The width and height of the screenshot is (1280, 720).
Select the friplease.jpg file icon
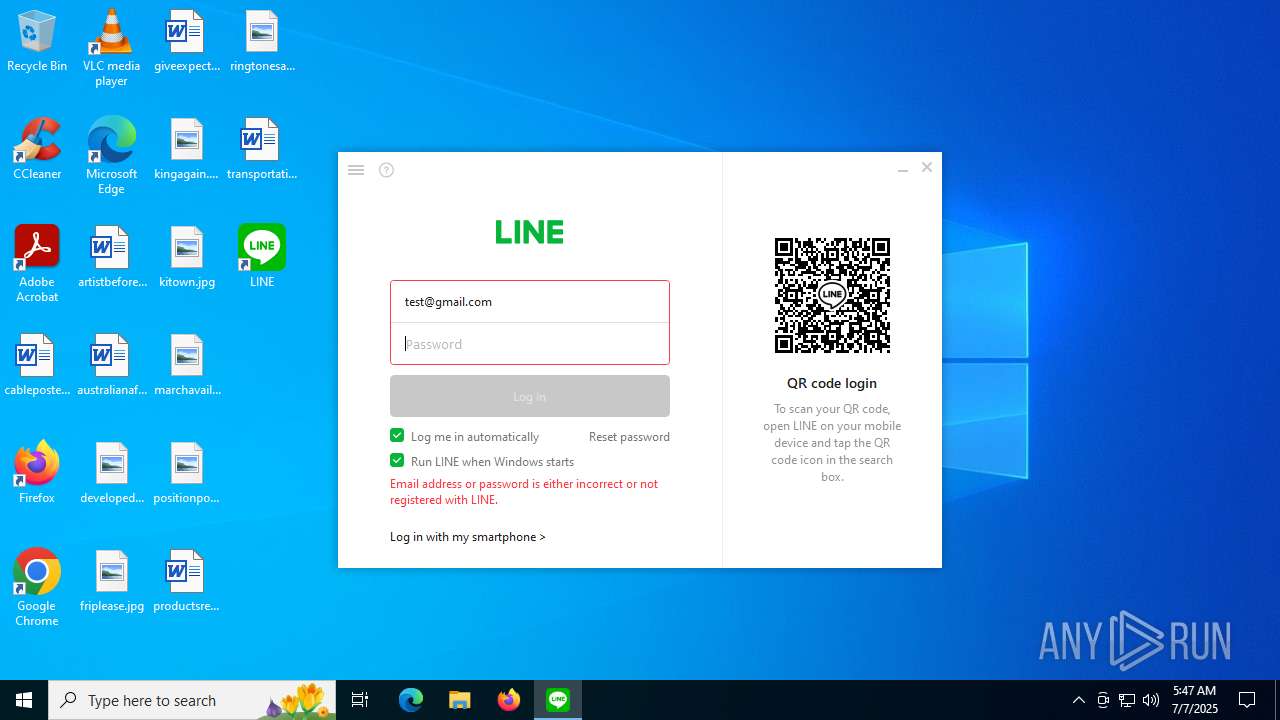111,582
